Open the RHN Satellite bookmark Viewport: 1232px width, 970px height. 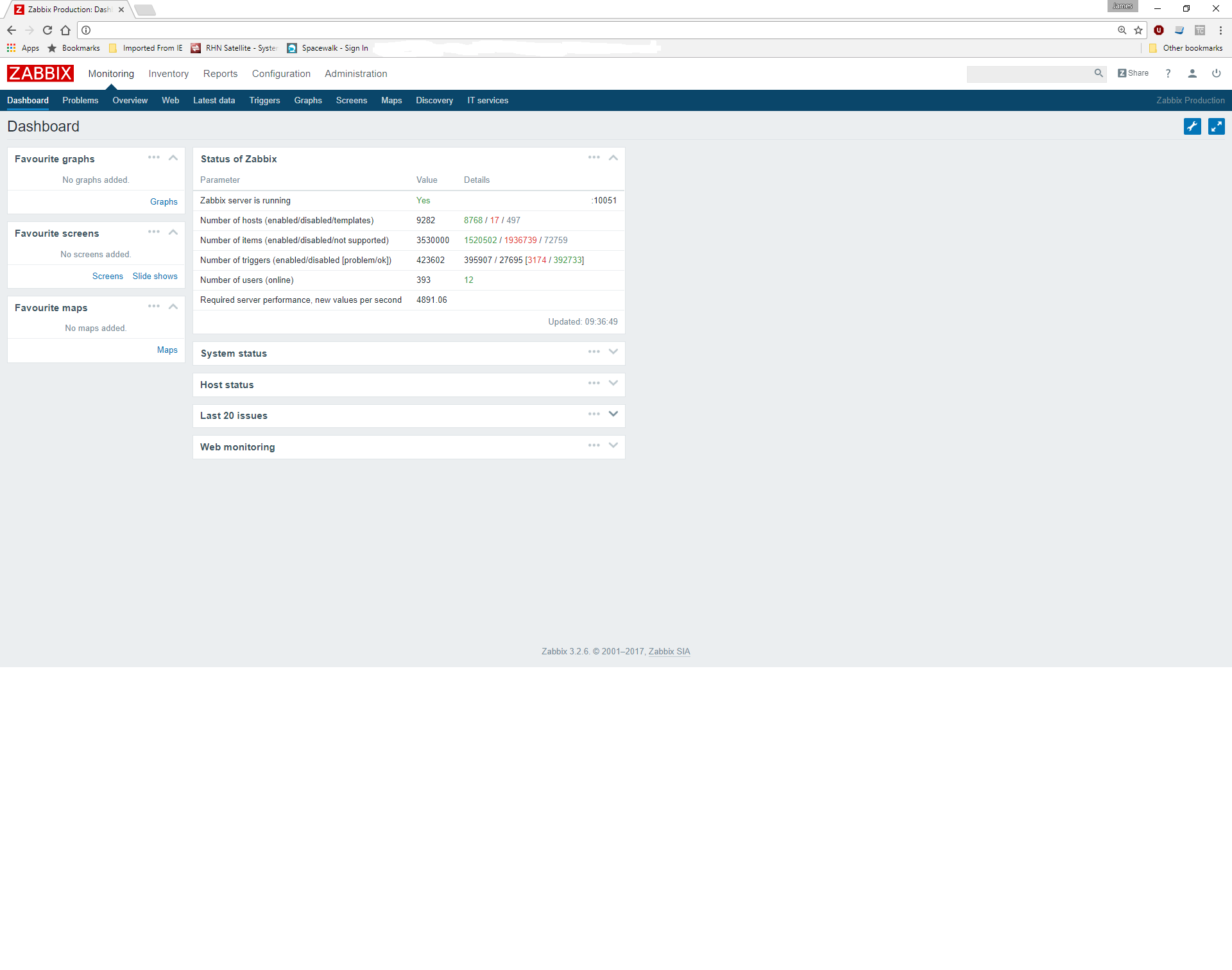click(x=234, y=48)
